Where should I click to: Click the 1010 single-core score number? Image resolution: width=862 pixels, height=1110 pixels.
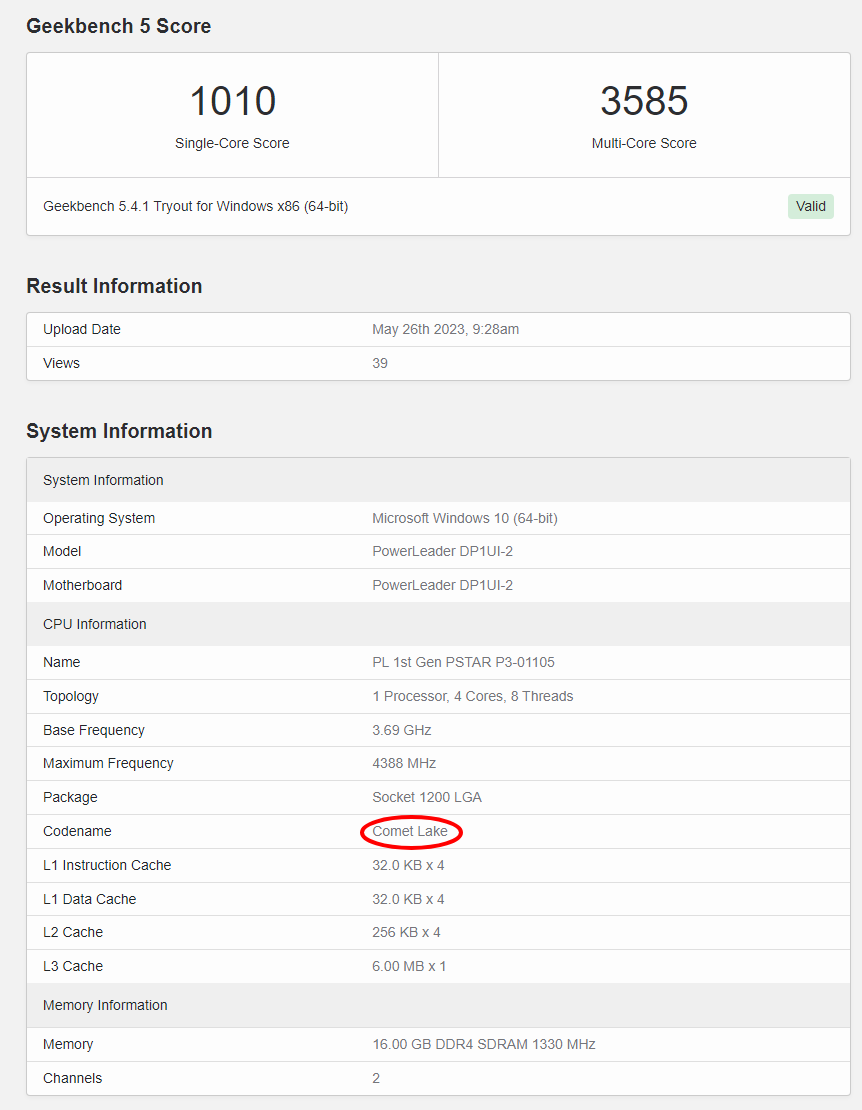coord(232,101)
